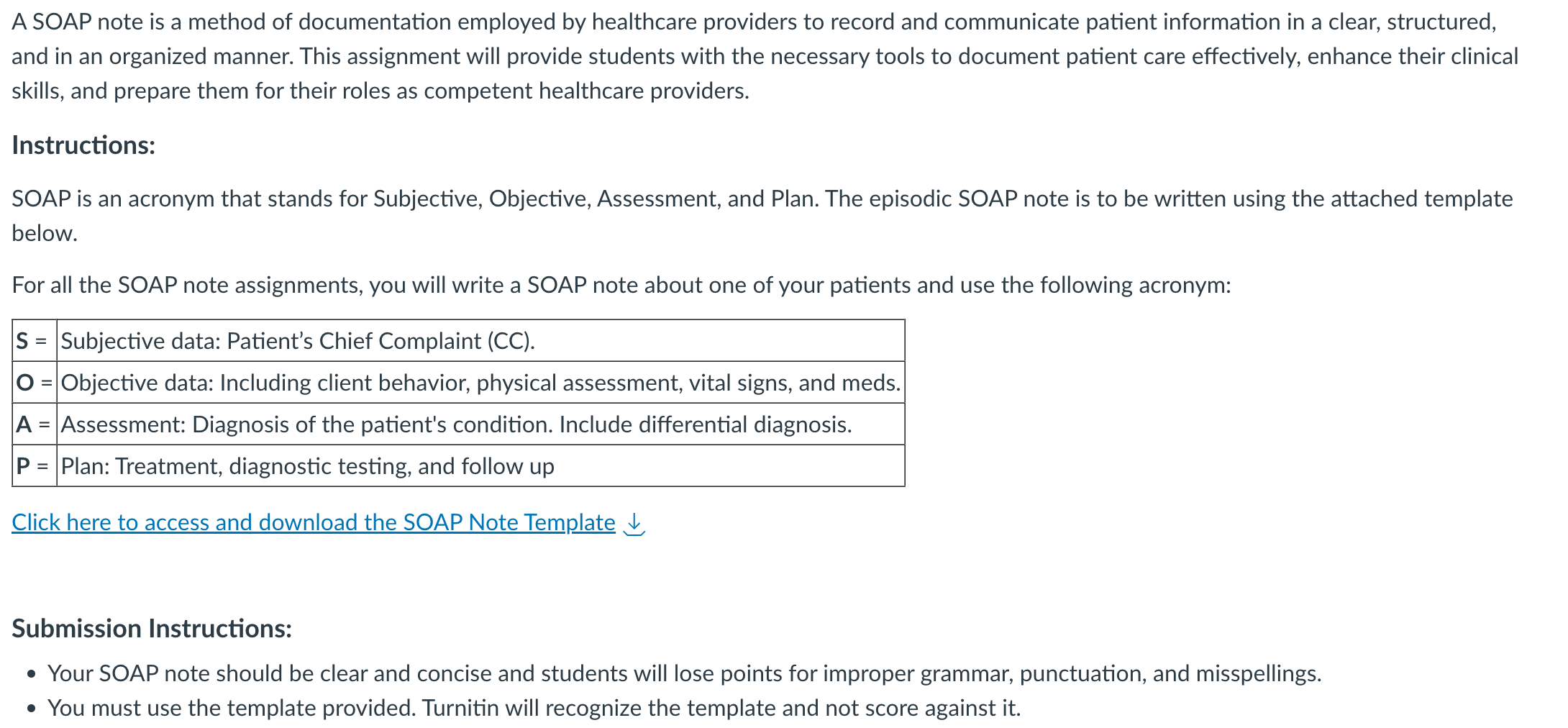Click first bullet point marker in Submission list
The width and height of the screenshot is (1568, 728).
(31, 675)
